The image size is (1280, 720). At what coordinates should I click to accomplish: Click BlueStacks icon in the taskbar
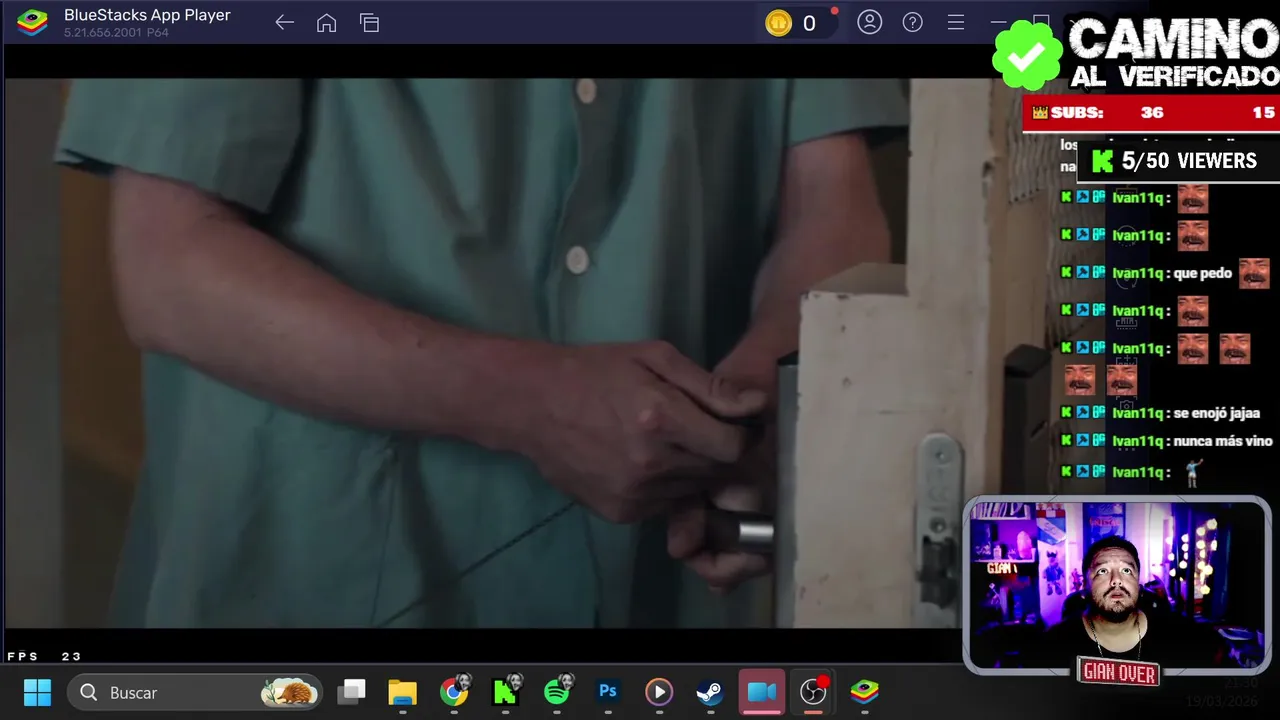coord(864,691)
